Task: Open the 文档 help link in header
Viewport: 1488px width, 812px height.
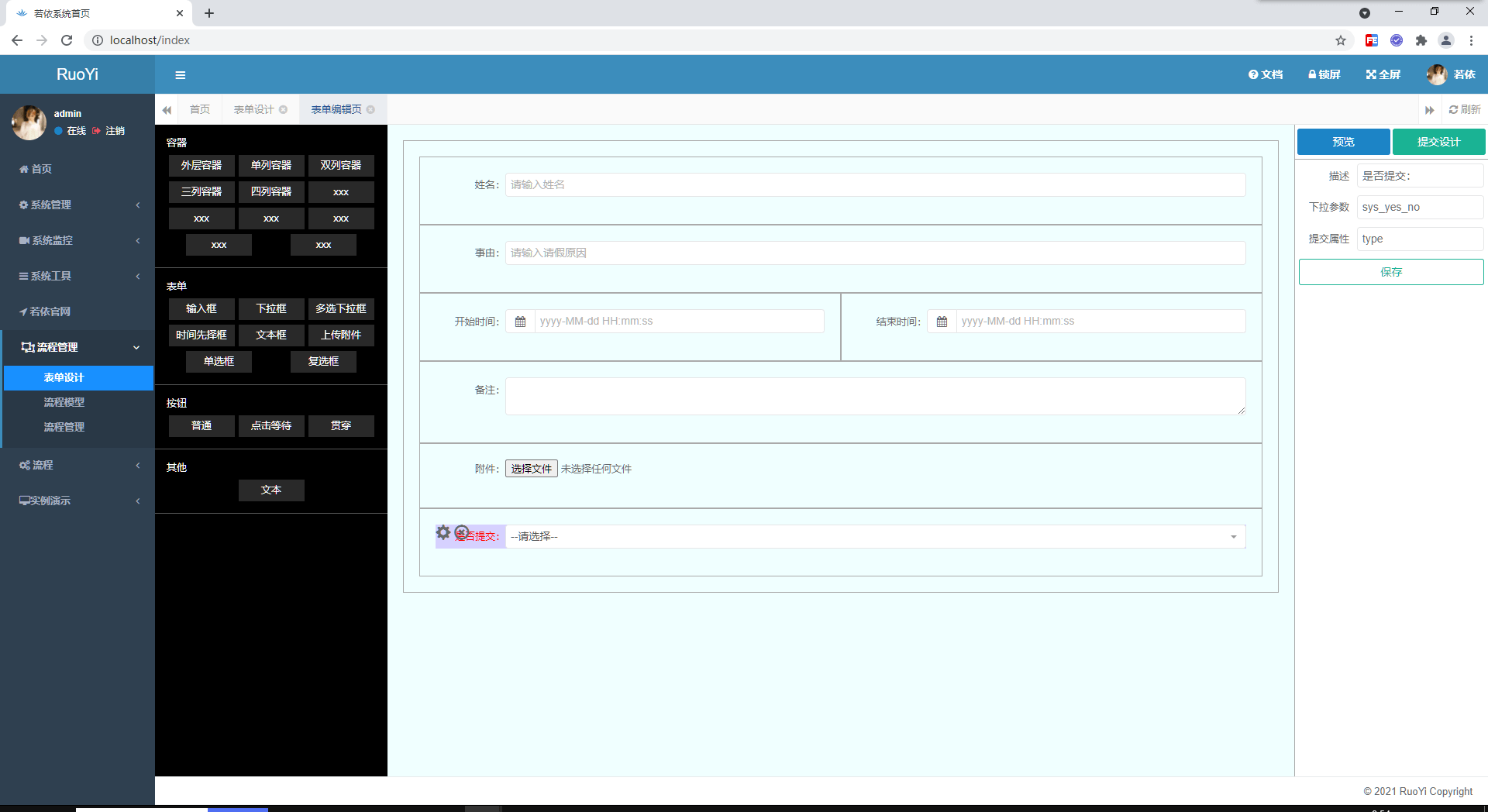Action: [x=1266, y=74]
